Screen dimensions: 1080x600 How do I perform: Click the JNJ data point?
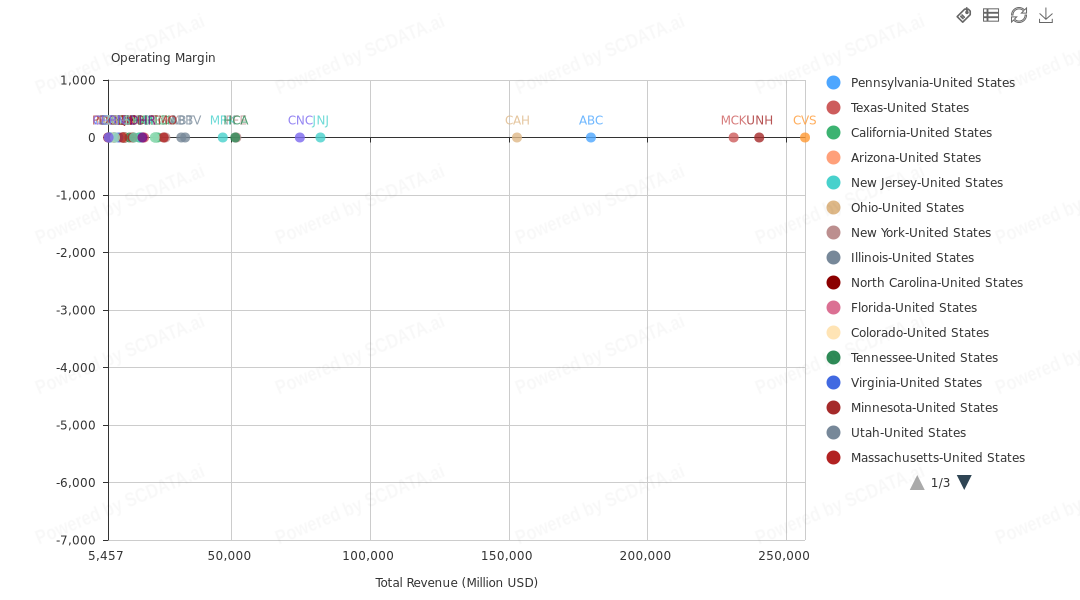coord(320,138)
